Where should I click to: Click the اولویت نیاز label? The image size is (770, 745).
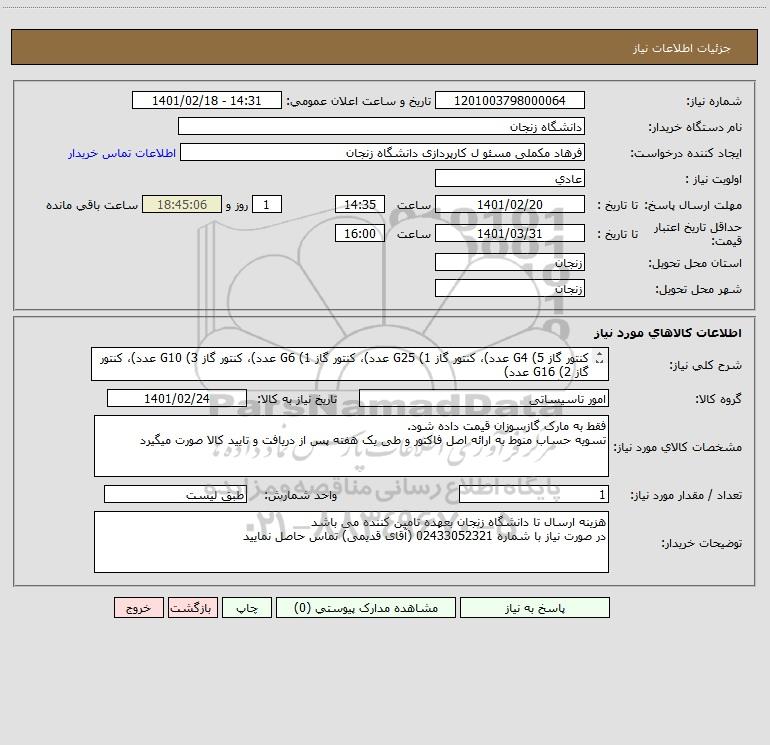pyautogui.click(x=713, y=180)
